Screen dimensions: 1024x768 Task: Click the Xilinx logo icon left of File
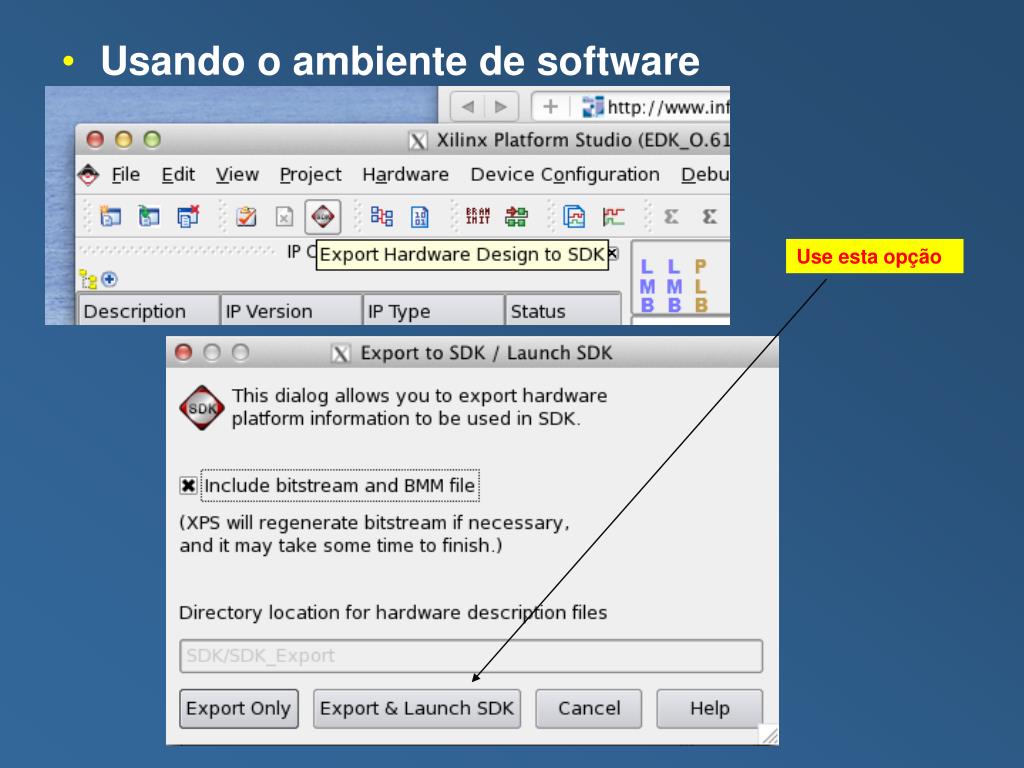[x=88, y=174]
